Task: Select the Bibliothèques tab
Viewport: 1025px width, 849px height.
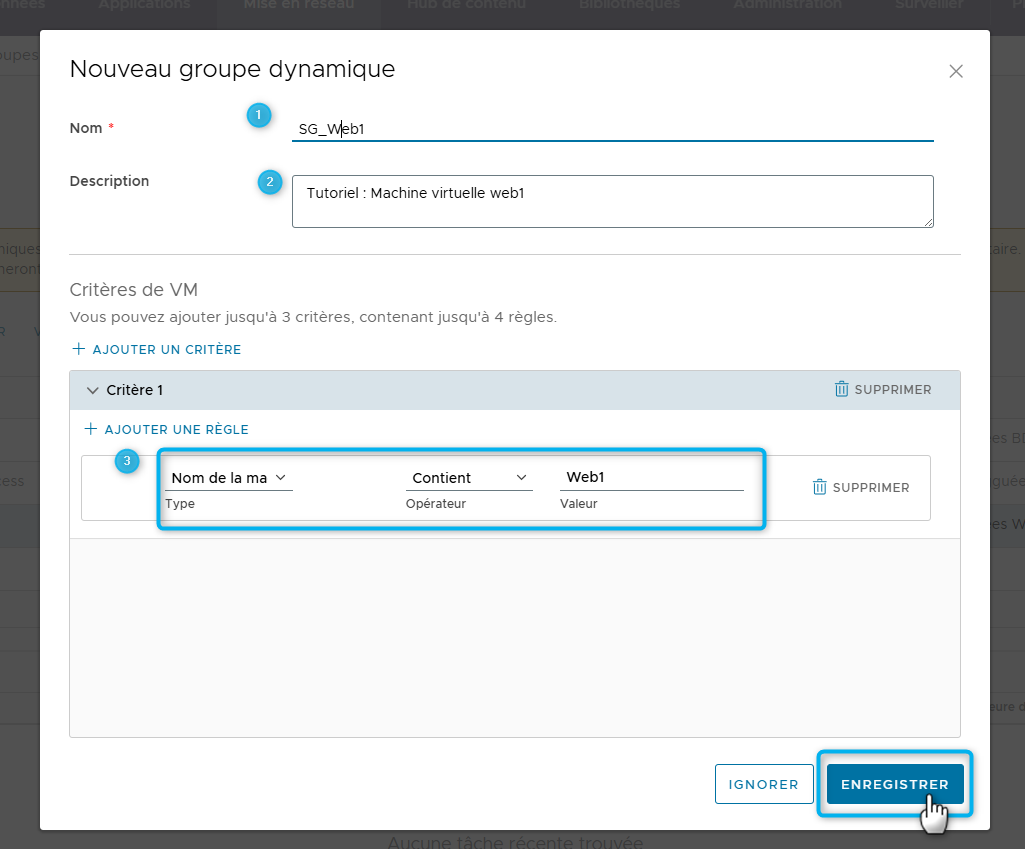Action: (628, 5)
